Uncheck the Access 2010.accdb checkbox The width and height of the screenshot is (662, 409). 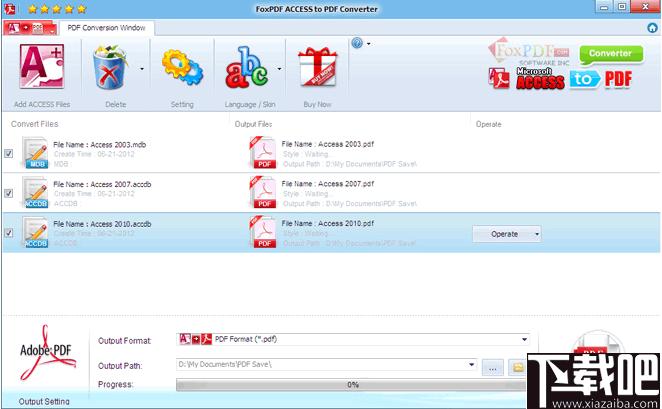pos(8,233)
